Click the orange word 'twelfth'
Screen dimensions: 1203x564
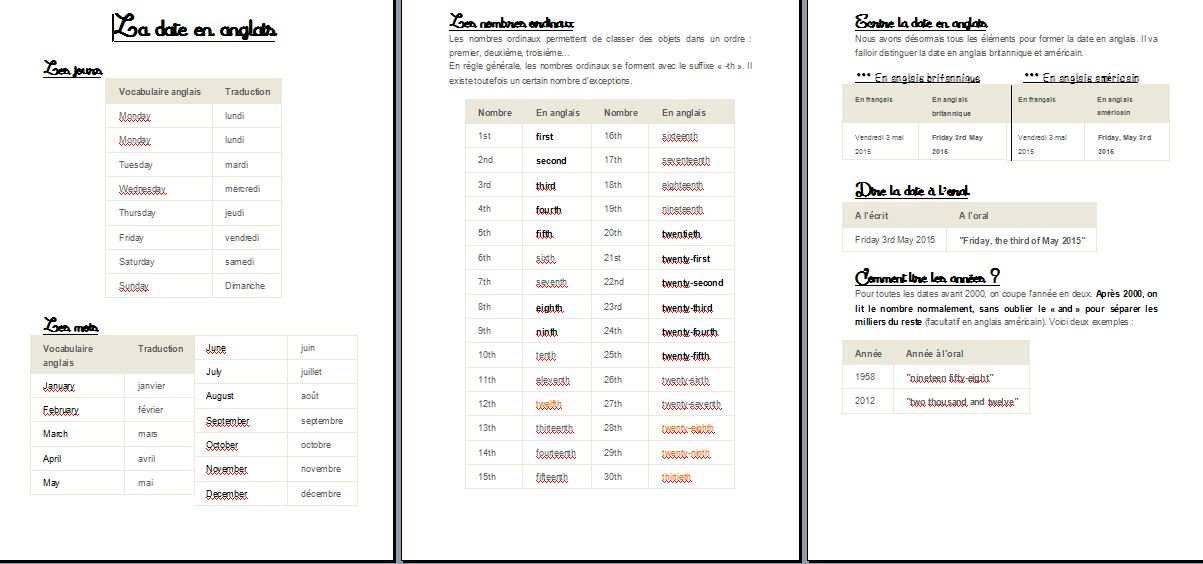coord(549,404)
